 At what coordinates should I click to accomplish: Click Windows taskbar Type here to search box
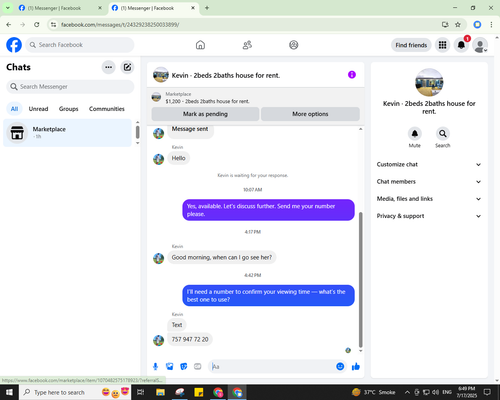click(75, 392)
